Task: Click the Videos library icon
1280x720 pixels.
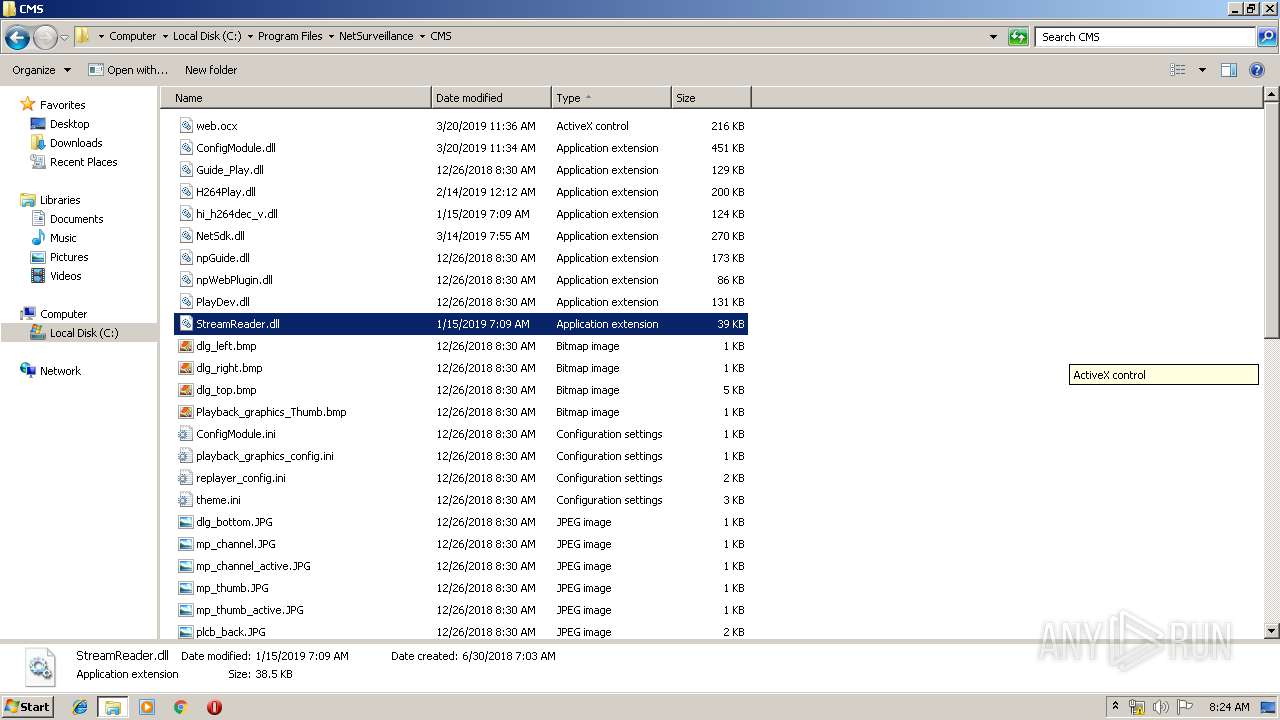Action: [x=38, y=276]
